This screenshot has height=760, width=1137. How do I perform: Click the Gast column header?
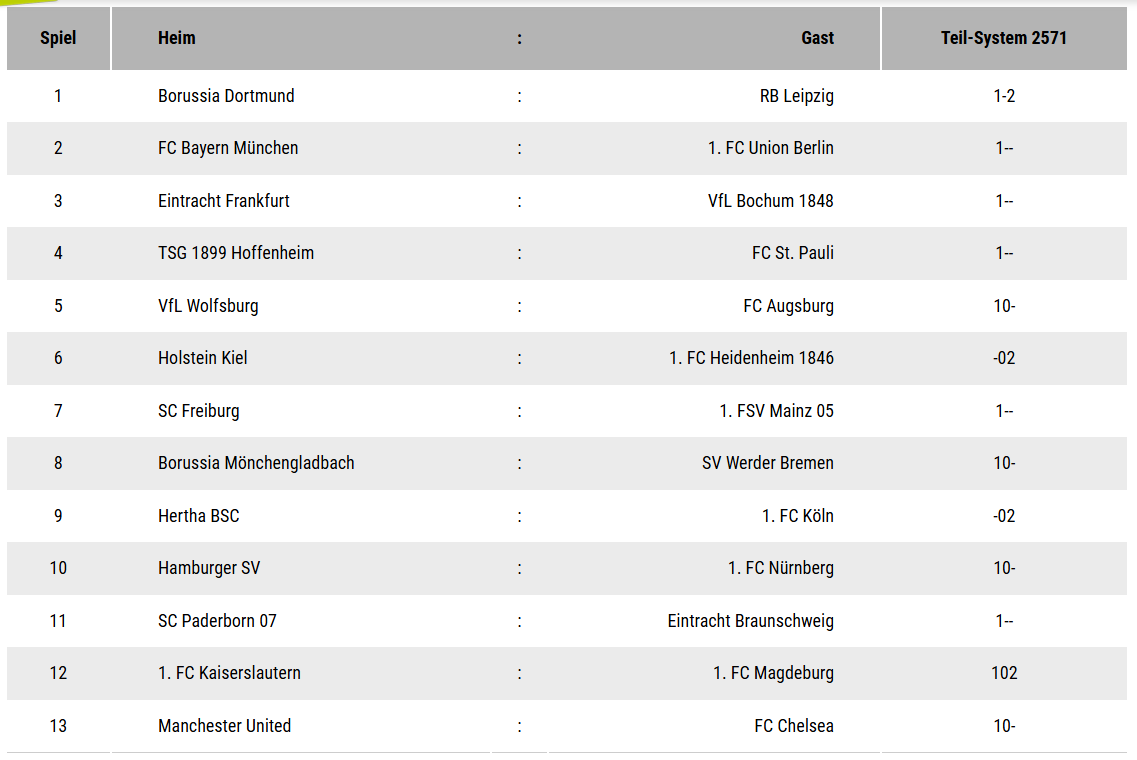(x=817, y=38)
